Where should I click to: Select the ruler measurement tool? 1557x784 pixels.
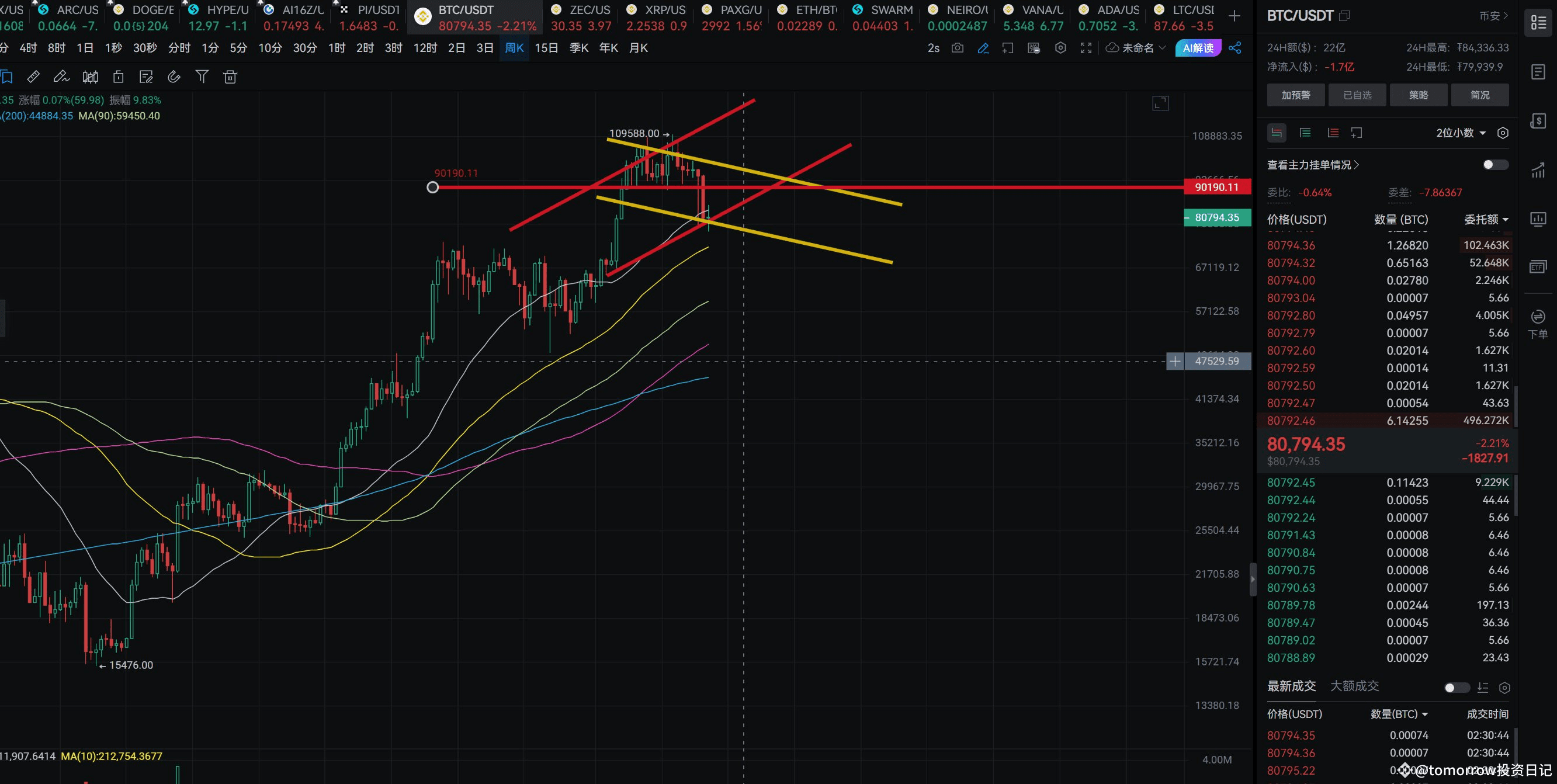pos(33,76)
